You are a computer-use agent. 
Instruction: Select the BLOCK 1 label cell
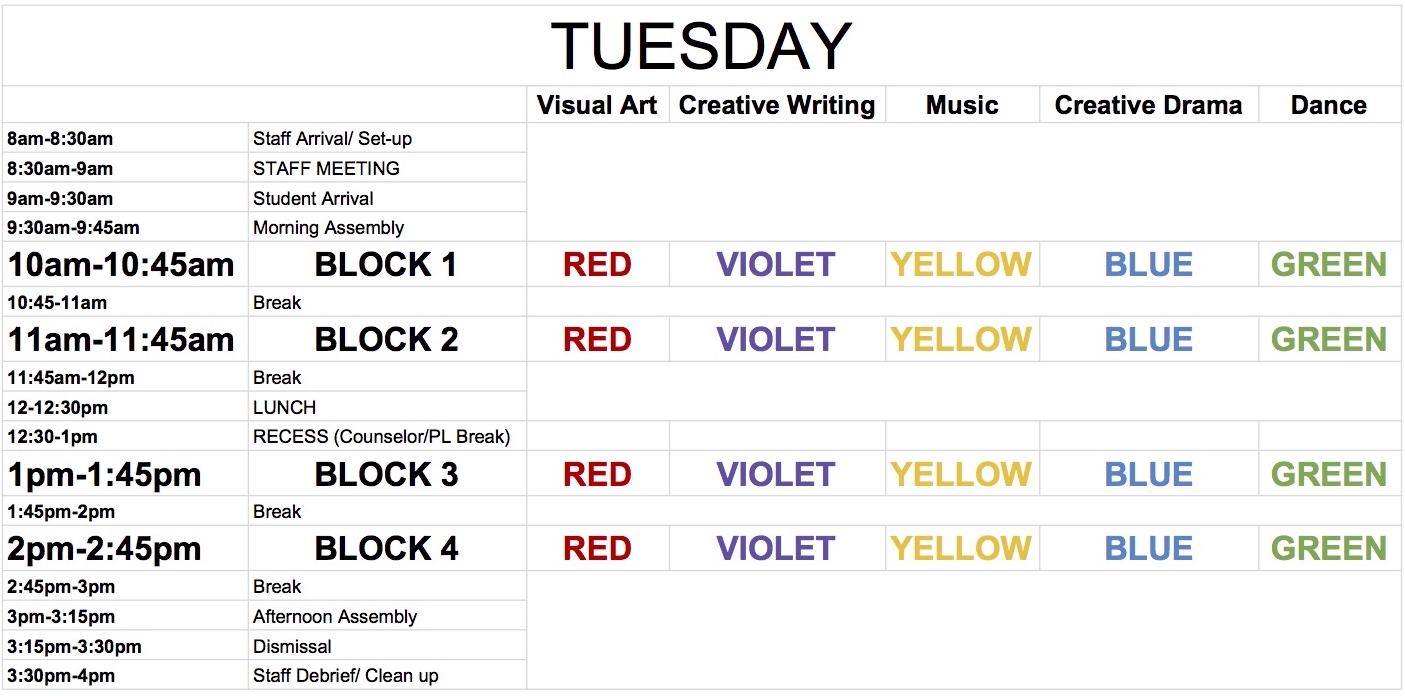pos(386,265)
